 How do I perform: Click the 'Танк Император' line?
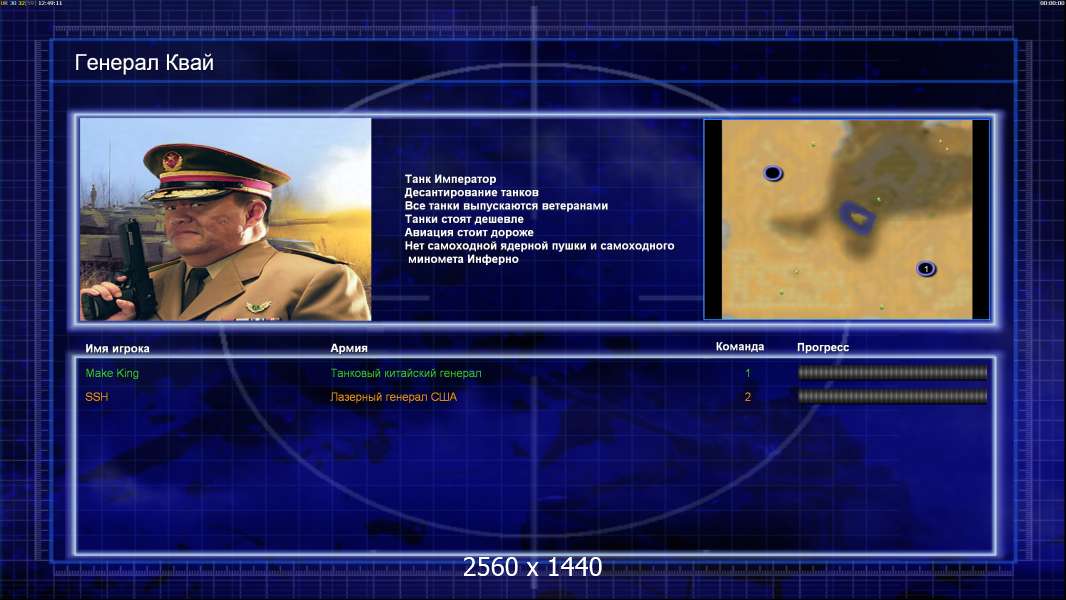coord(450,179)
